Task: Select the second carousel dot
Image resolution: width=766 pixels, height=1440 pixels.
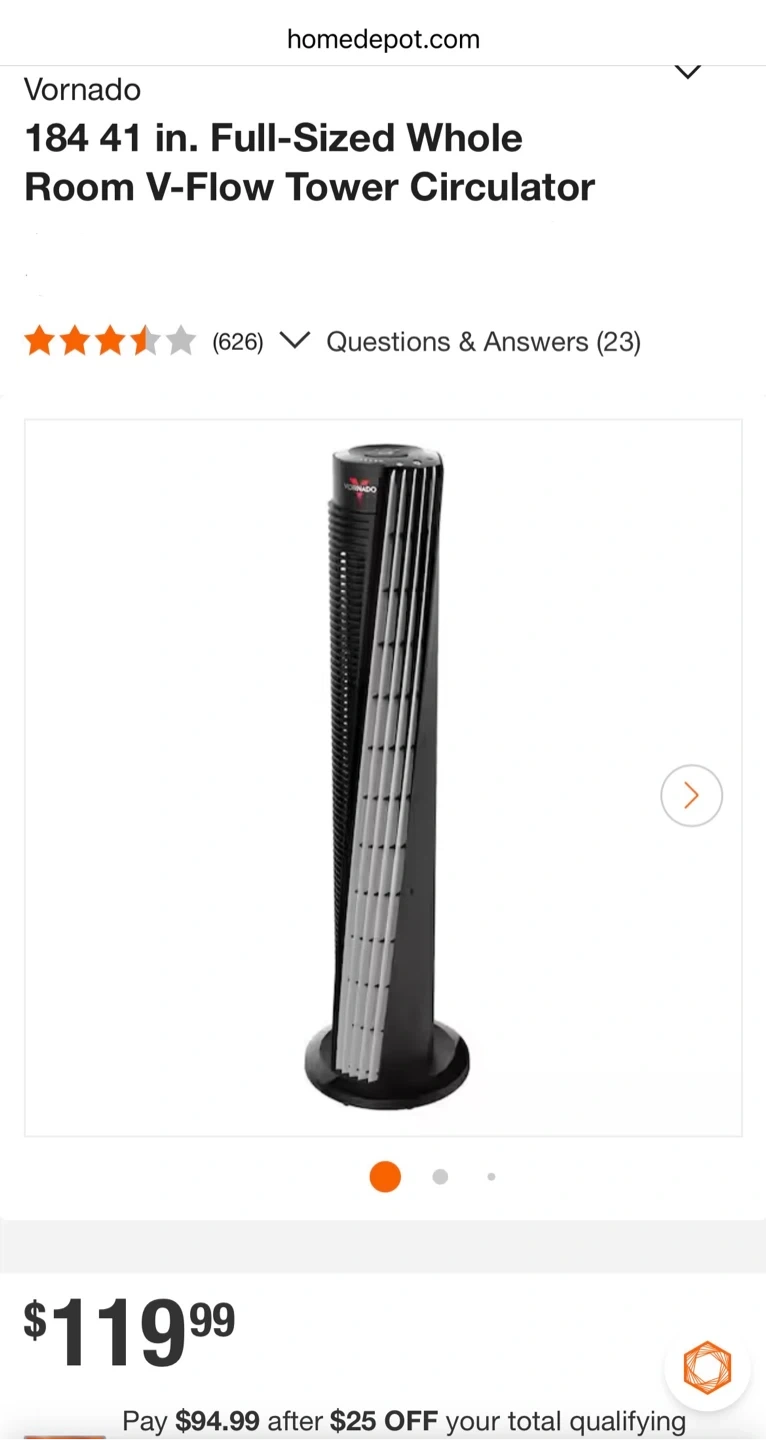Action: tap(440, 1177)
